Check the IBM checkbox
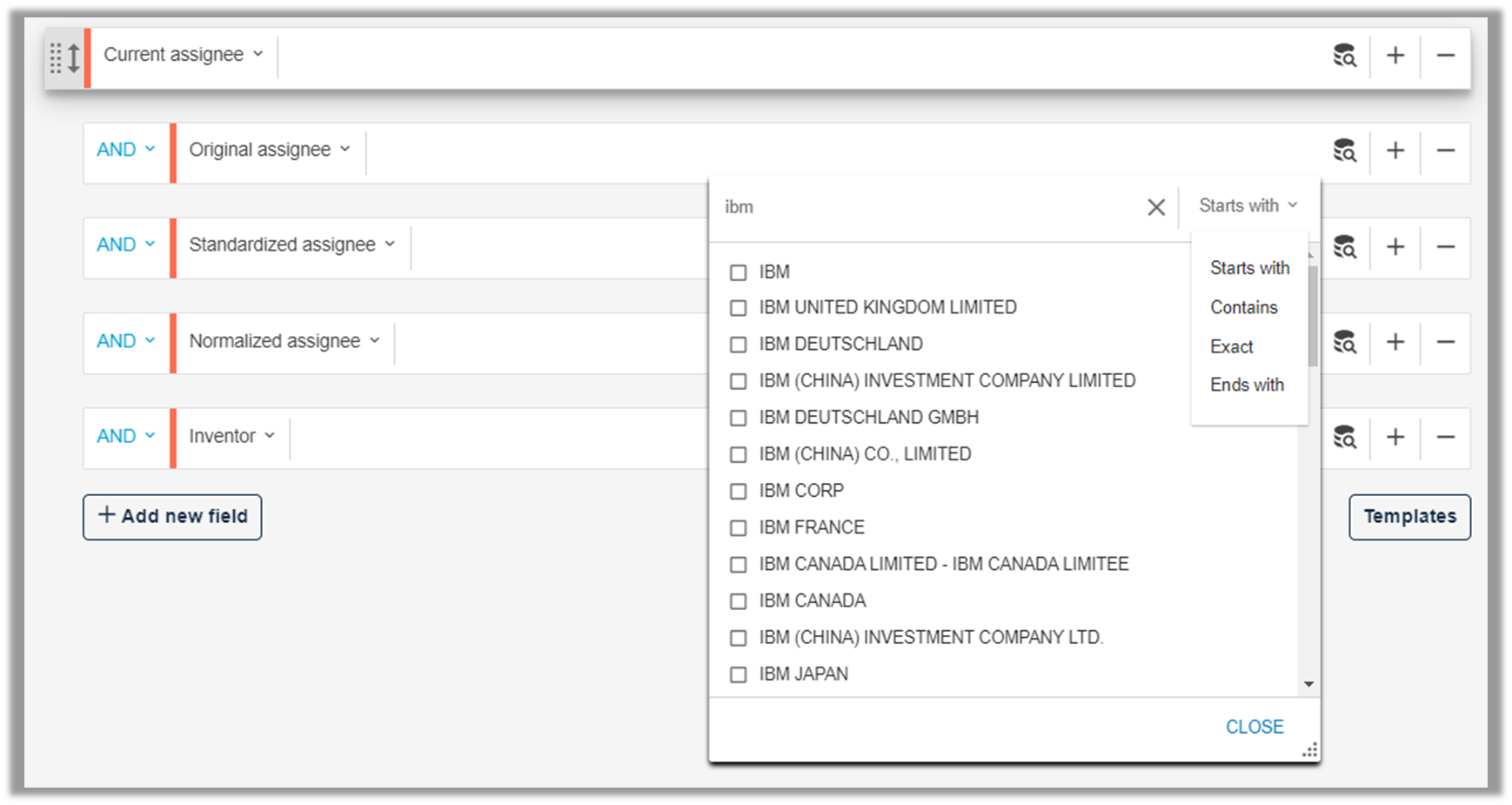 (x=739, y=272)
